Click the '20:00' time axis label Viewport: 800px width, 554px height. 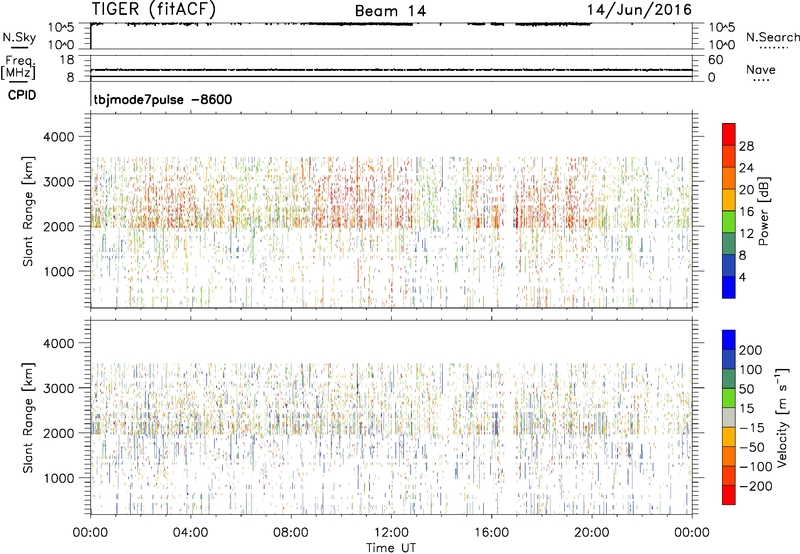(592, 533)
